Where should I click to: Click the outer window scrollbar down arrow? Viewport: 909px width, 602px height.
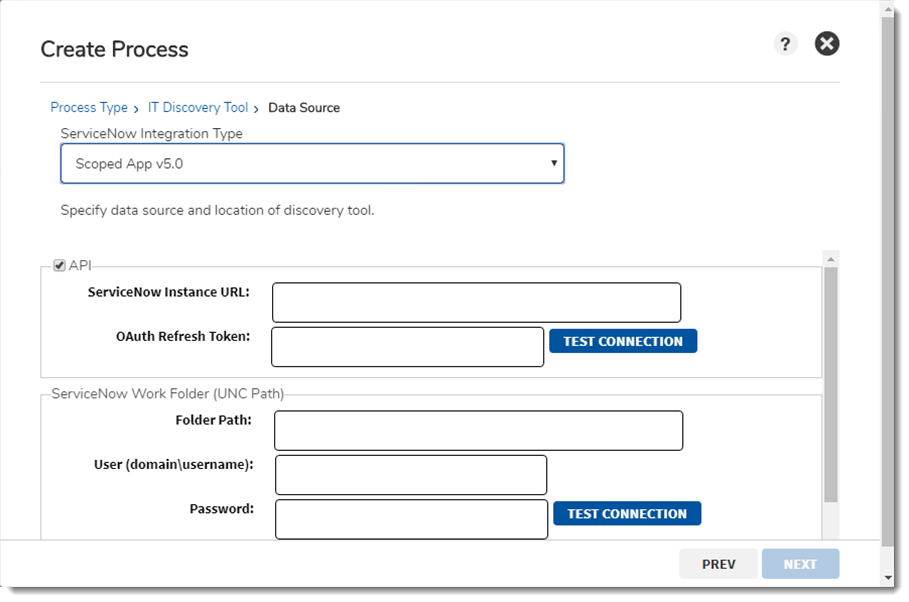[888, 578]
